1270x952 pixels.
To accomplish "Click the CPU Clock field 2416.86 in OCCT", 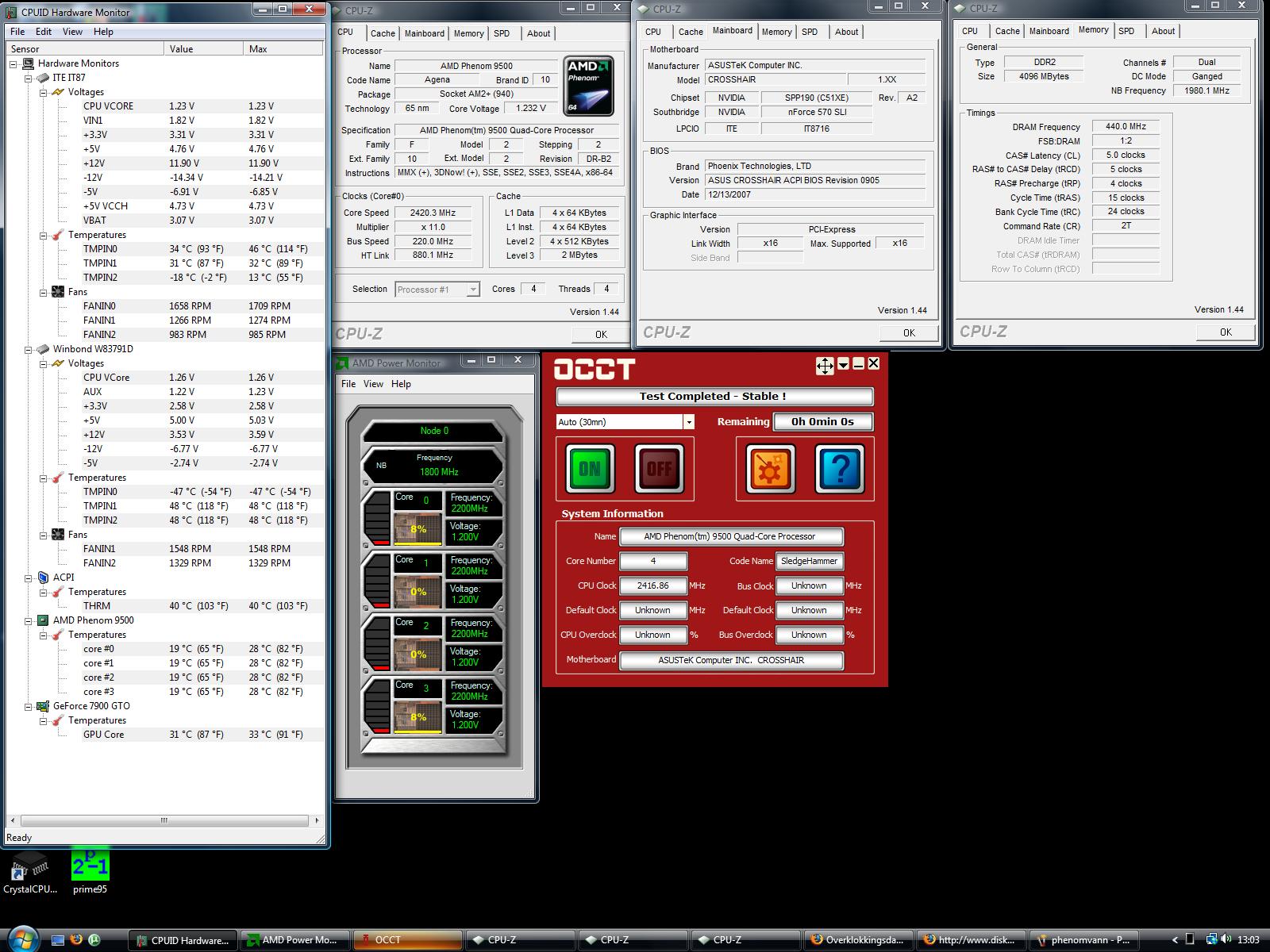I will click(x=653, y=585).
